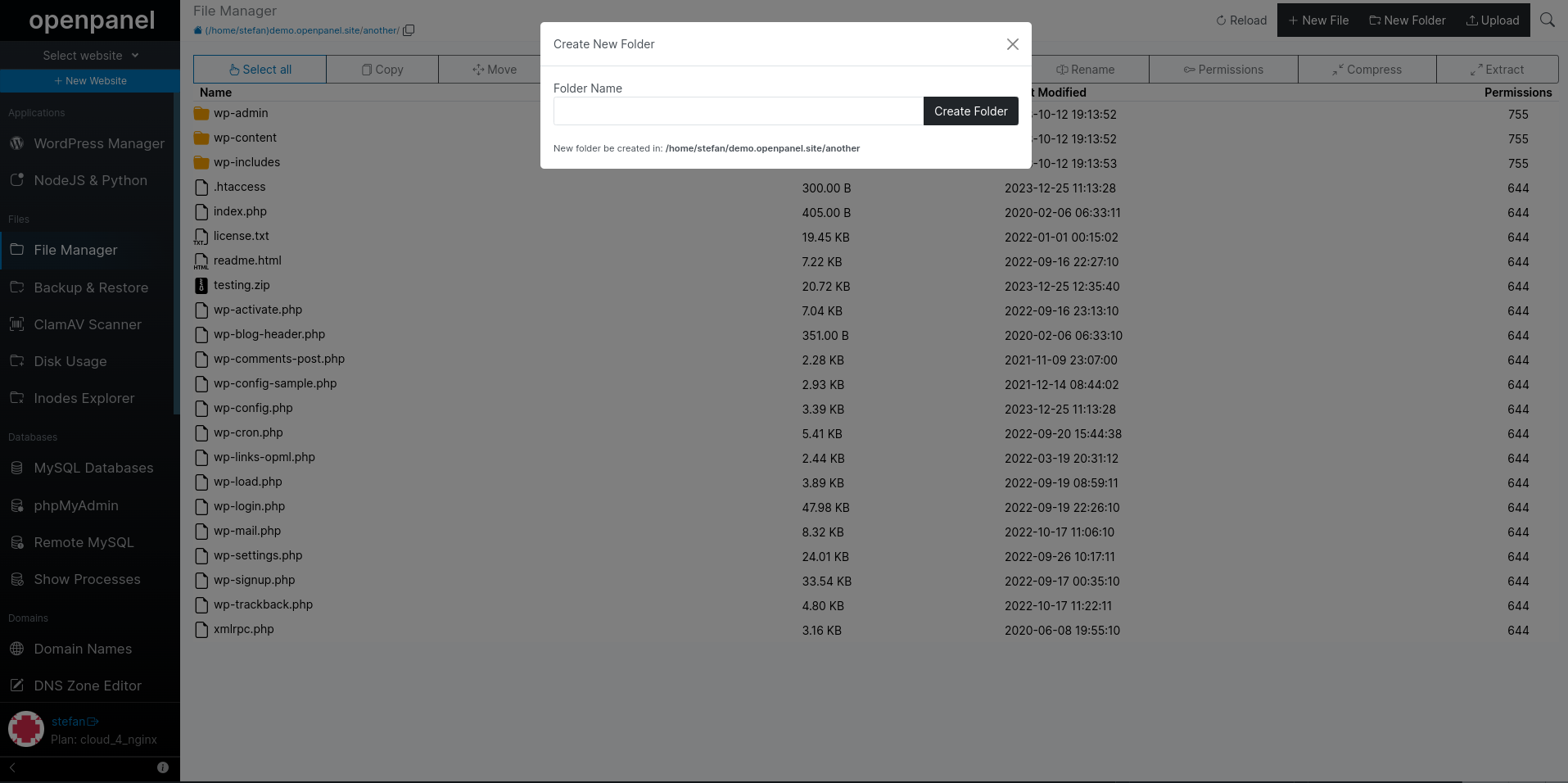The width and height of the screenshot is (1568, 783).
Task: Collapse sidebar with the left chevron
Action: pyautogui.click(x=12, y=767)
